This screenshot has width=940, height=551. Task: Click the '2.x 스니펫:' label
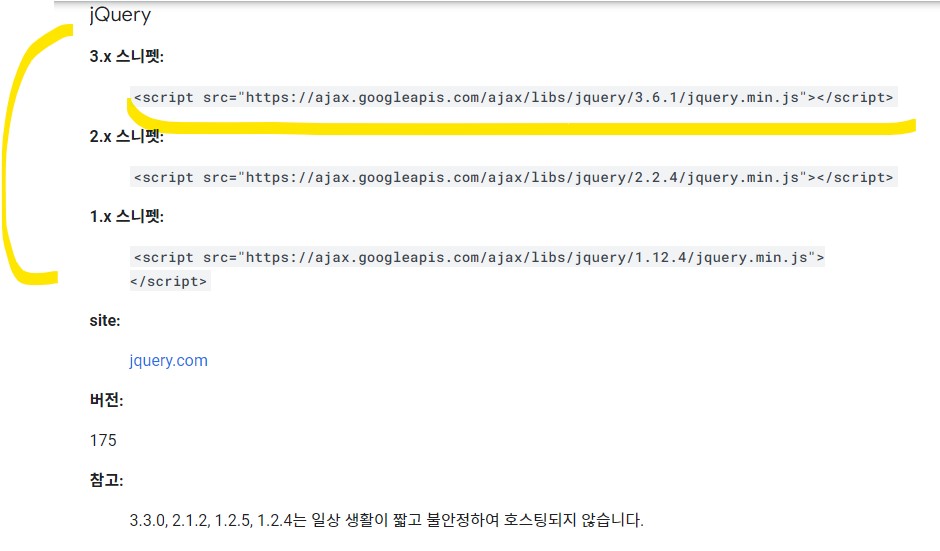click(x=126, y=136)
